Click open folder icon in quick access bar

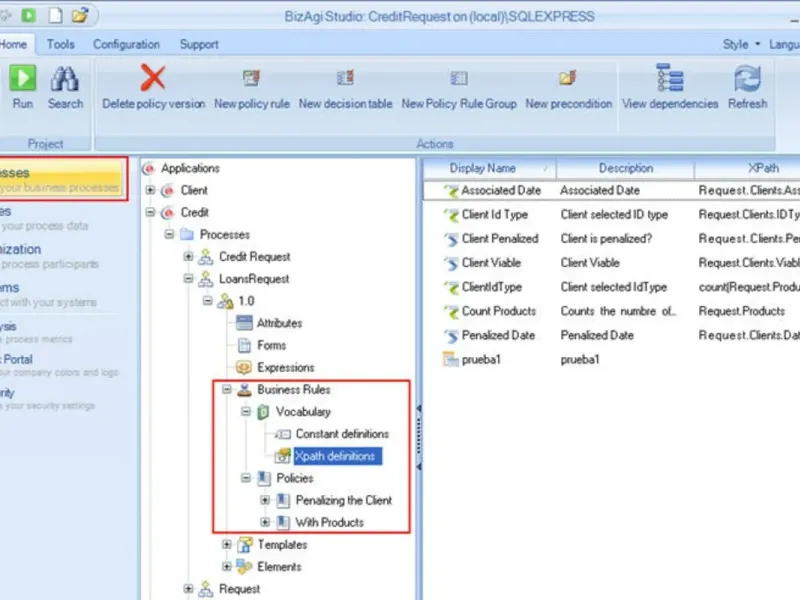click(x=80, y=15)
